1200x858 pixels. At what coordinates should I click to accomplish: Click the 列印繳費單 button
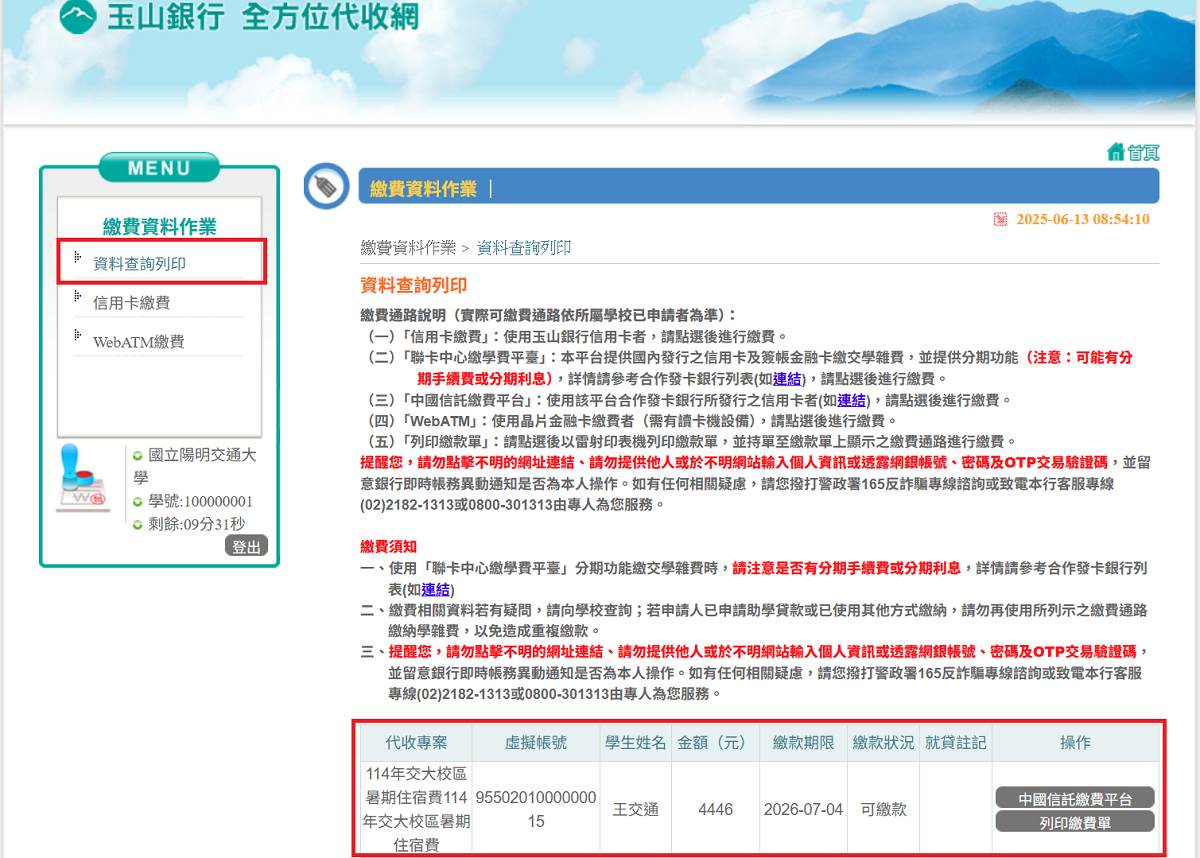coord(1074,822)
